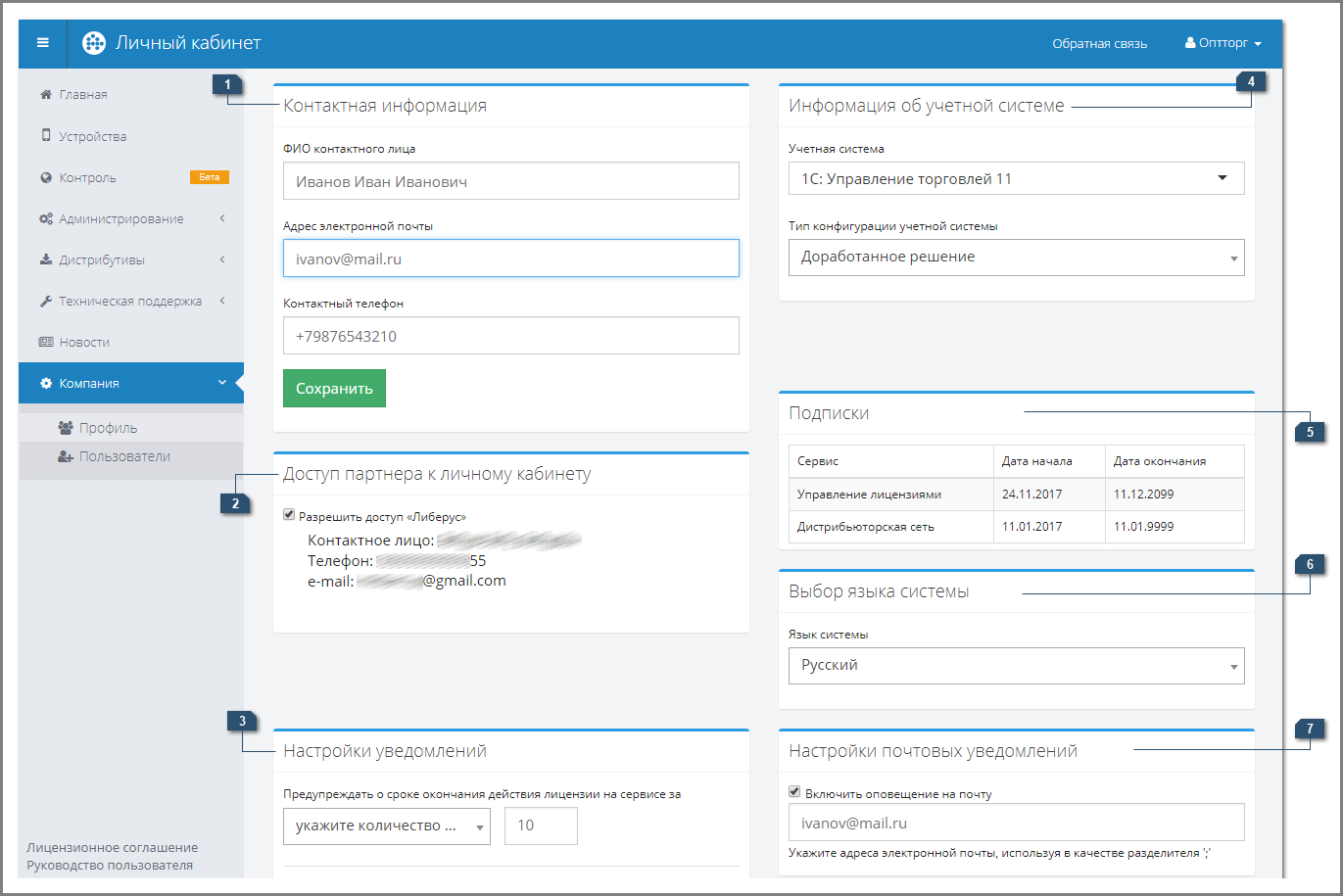Click the 11.12.2099 end date cell
1343x896 pixels.
pos(1175,495)
